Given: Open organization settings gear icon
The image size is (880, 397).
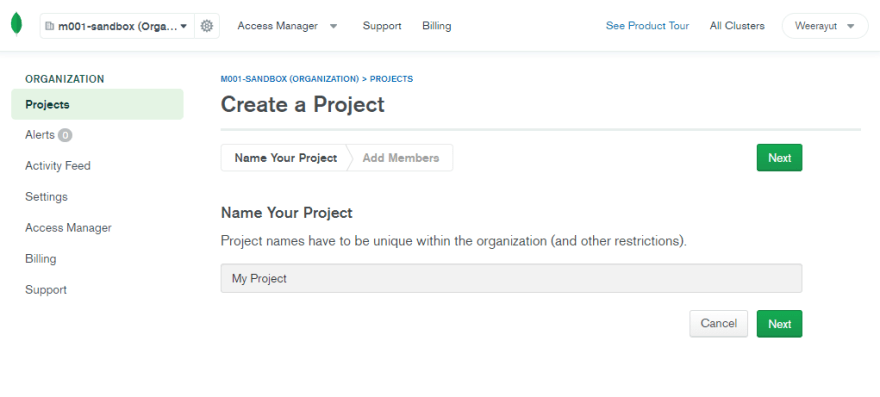Looking at the screenshot, I should coord(207,26).
